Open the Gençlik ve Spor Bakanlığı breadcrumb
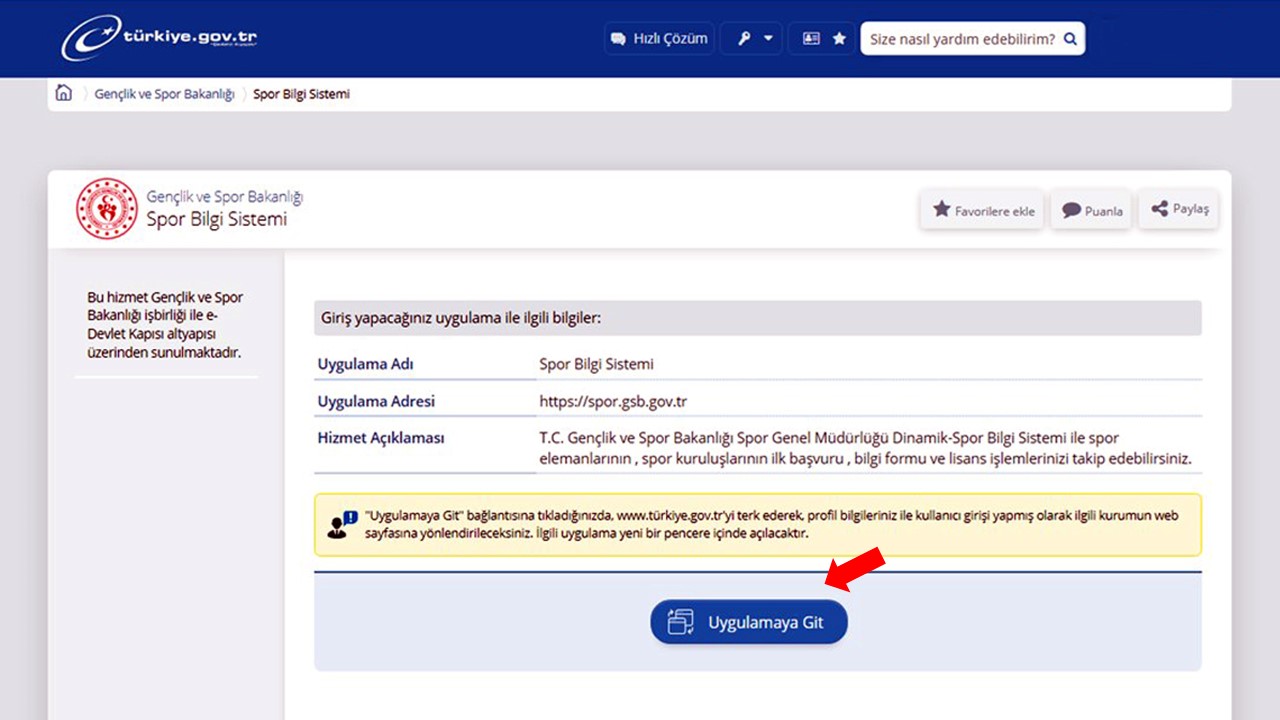1280x720 pixels. [x=164, y=94]
